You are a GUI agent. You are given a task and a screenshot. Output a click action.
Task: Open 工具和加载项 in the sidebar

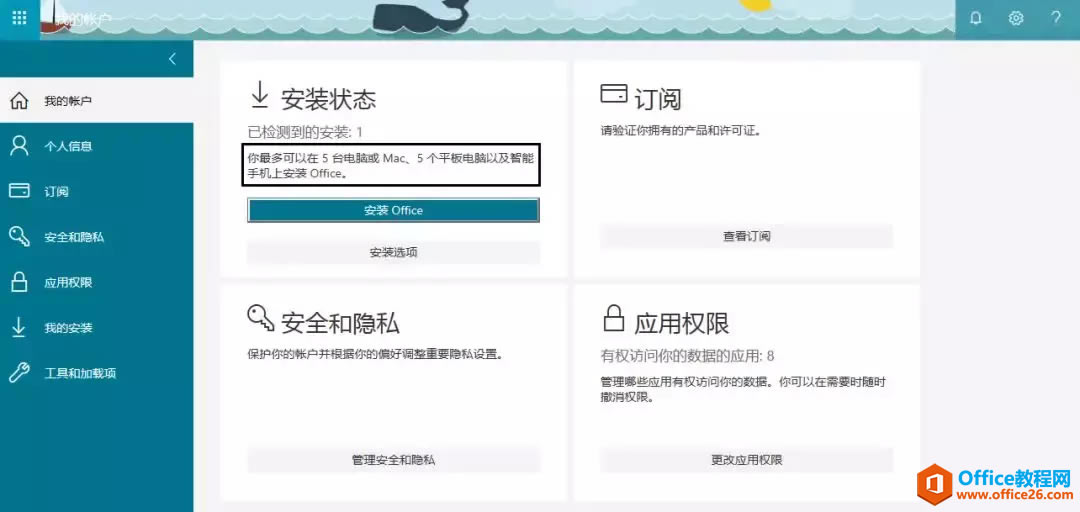pos(96,373)
